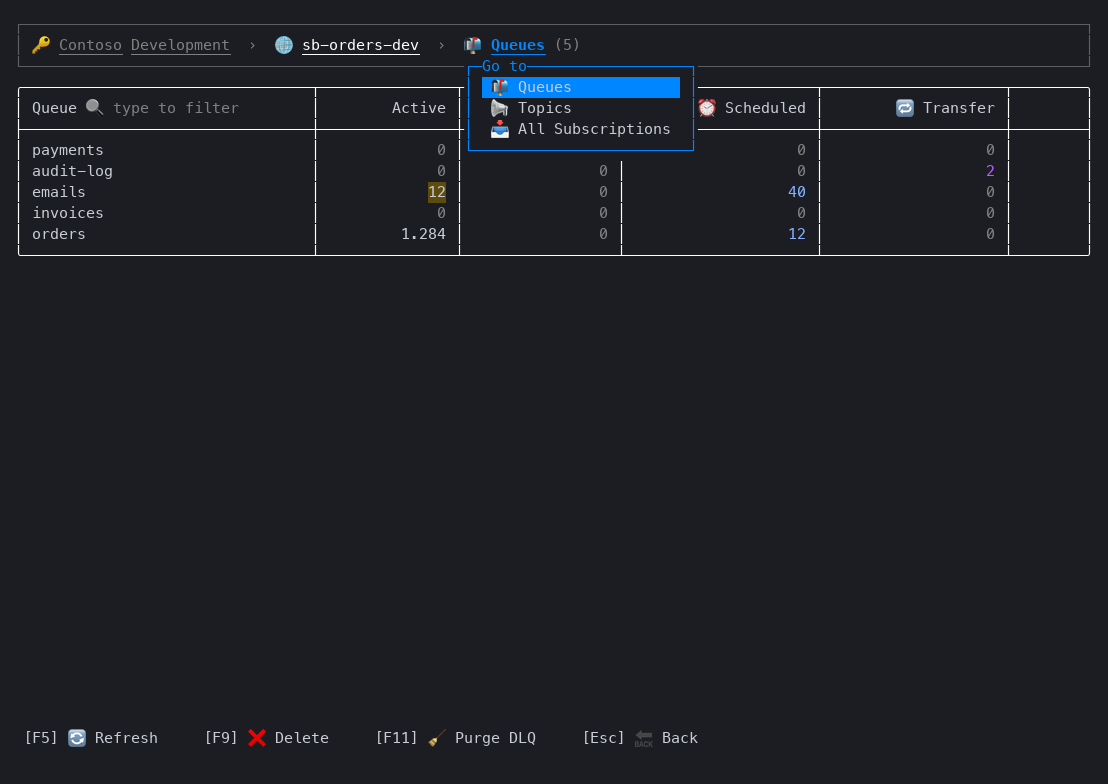
Task: Click the mailbox icon in the breadcrumb
Action: pyautogui.click(x=472, y=45)
